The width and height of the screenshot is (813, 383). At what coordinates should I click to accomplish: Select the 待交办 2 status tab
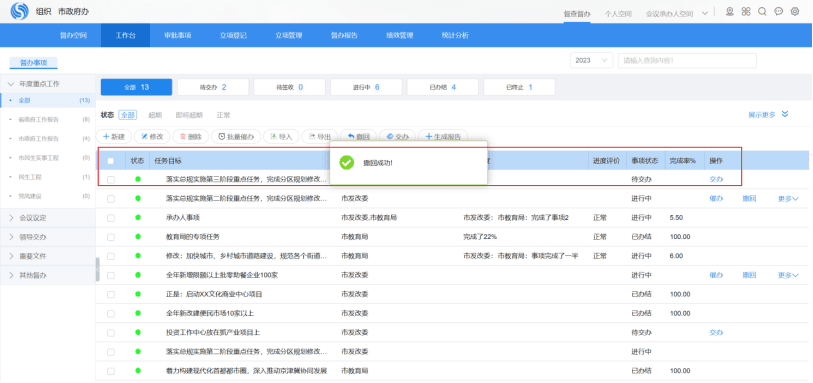pyautogui.click(x=213, y=87)
